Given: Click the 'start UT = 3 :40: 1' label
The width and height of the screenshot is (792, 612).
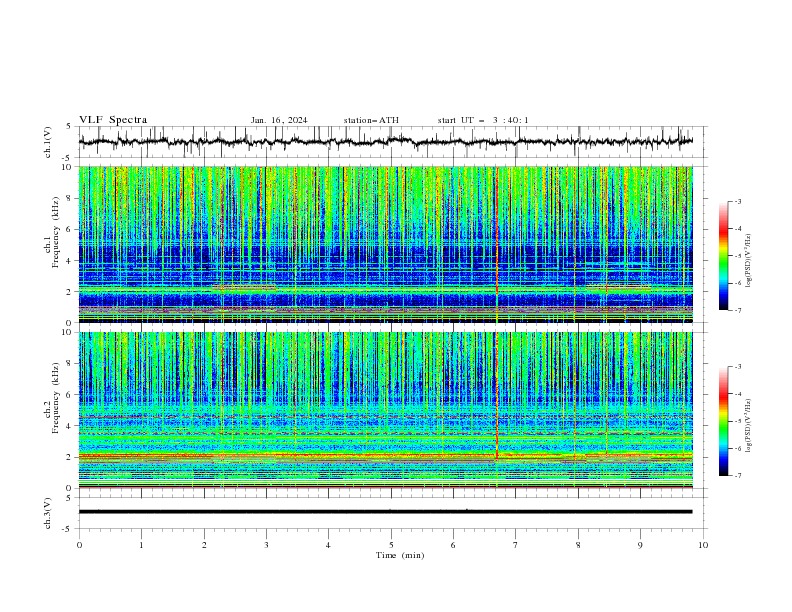Looking at the screenshot, I should pyautogui.click(x=483, y=120).
